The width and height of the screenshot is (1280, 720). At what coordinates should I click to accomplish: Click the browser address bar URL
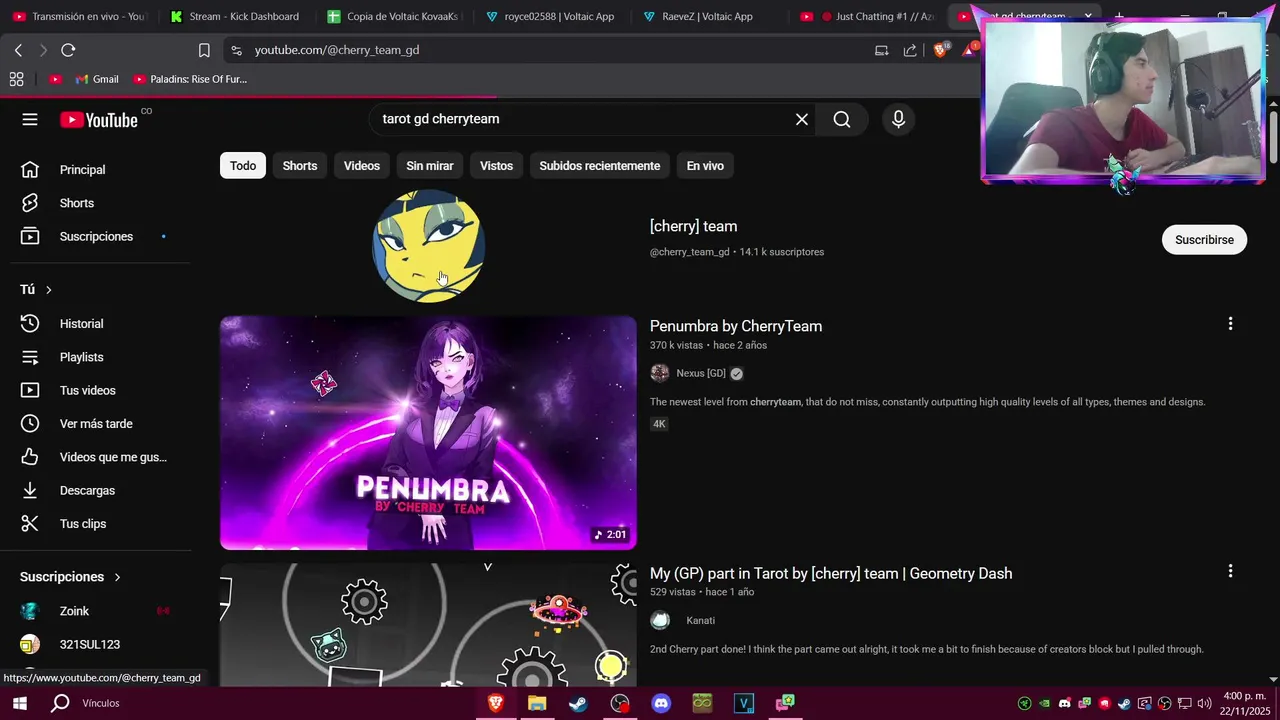coord(337,50)
